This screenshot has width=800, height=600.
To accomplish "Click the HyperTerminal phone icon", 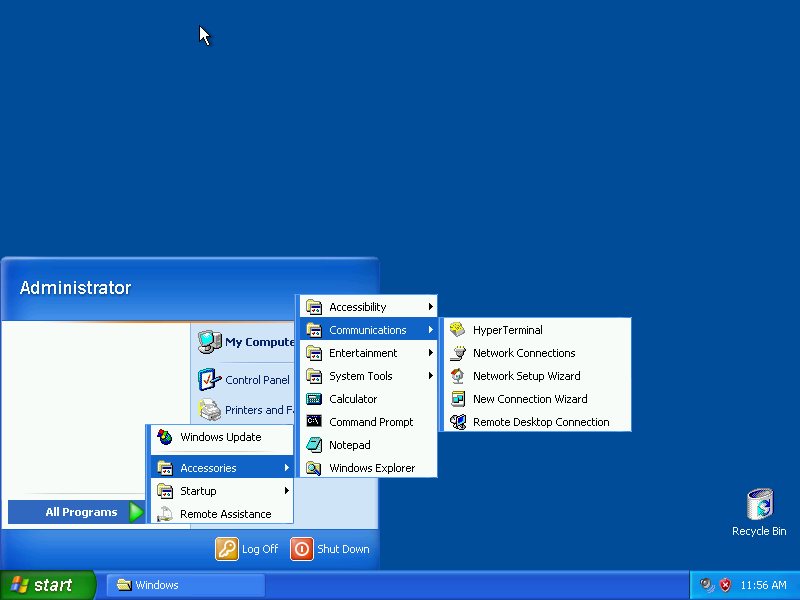I will pos(458,330).
